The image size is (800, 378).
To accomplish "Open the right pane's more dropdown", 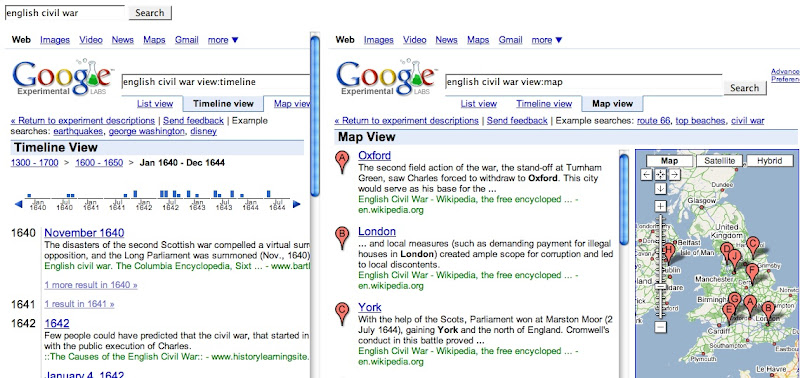I will (547, 40).
